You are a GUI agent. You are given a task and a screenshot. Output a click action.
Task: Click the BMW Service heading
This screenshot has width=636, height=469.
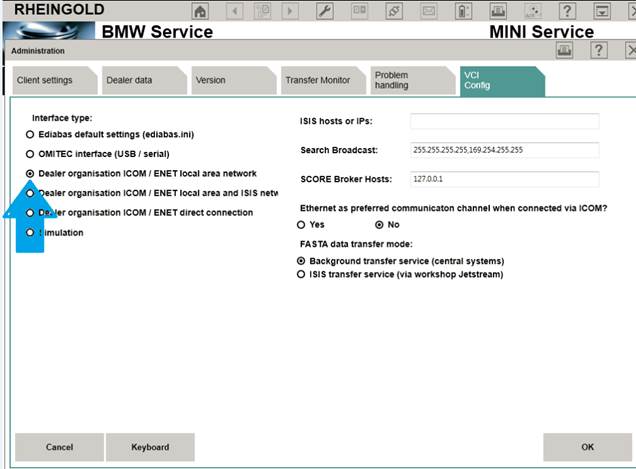click(x=157, y=32)
